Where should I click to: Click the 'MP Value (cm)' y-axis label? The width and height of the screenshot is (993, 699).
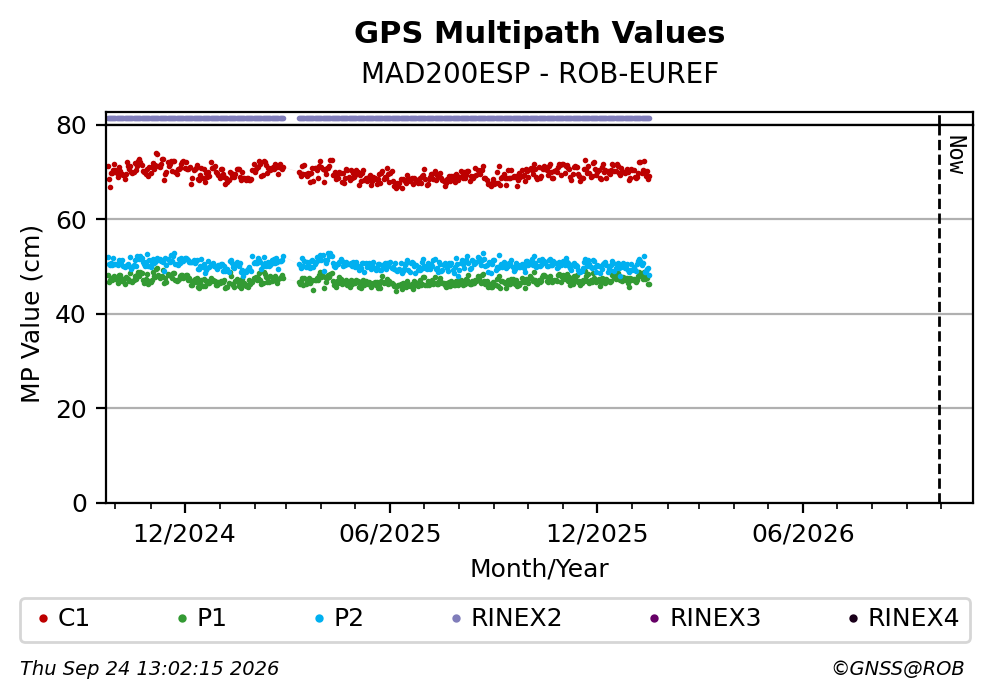click(30, 314)
